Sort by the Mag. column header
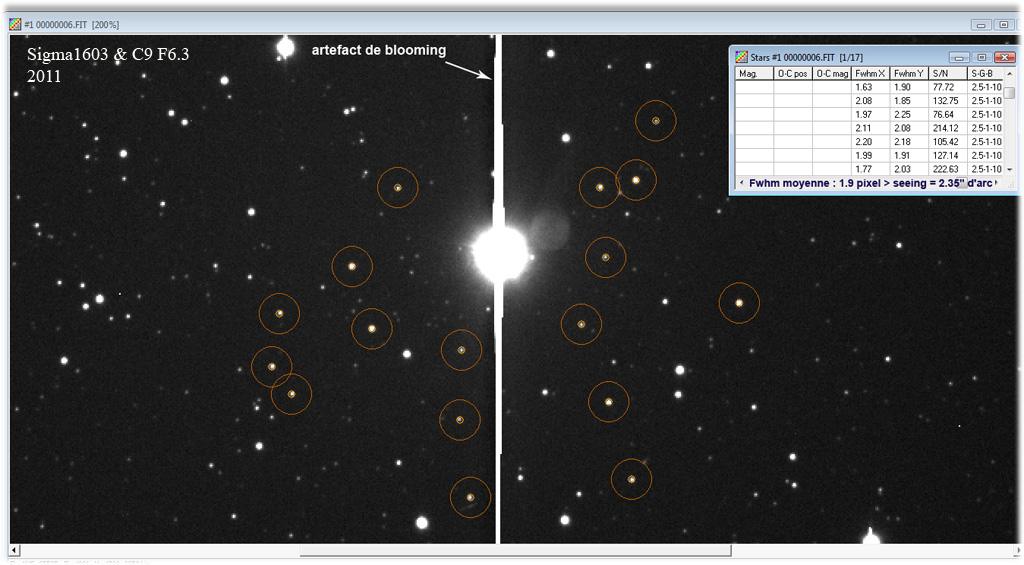Viewport: 1024px width, 565px height. 754,73
